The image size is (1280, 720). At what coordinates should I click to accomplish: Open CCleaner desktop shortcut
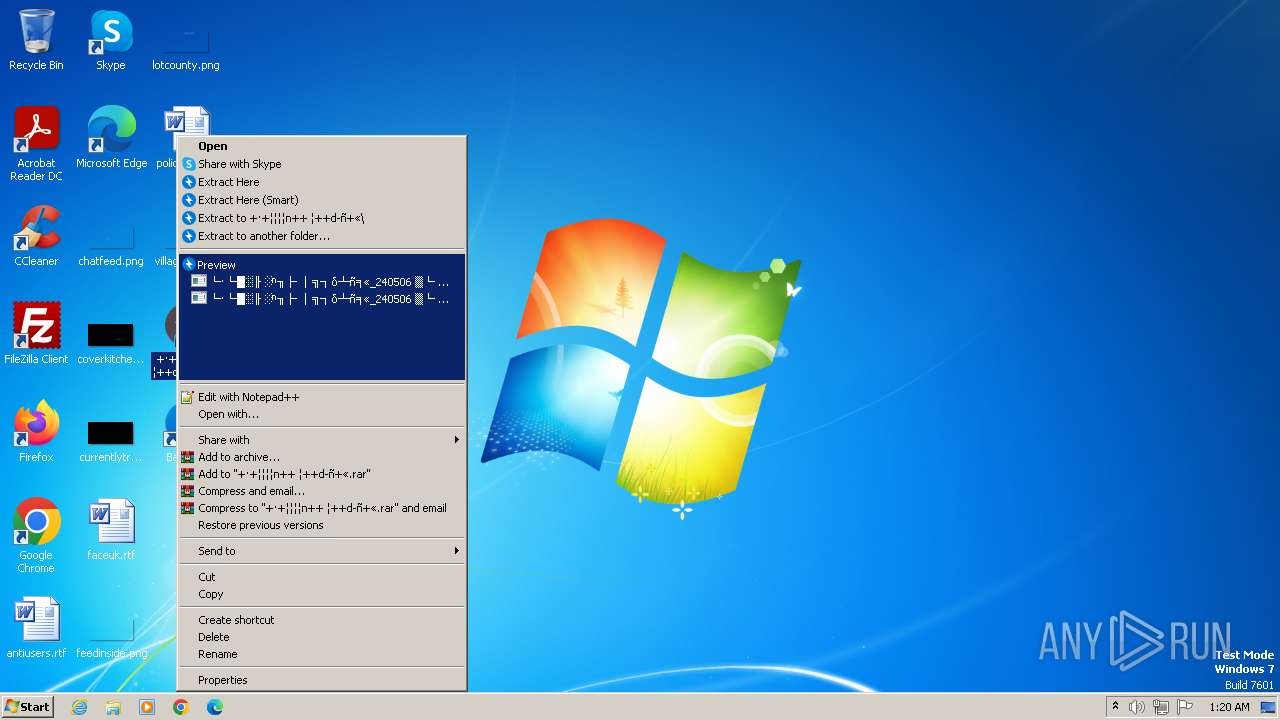[x=36, y=236]
